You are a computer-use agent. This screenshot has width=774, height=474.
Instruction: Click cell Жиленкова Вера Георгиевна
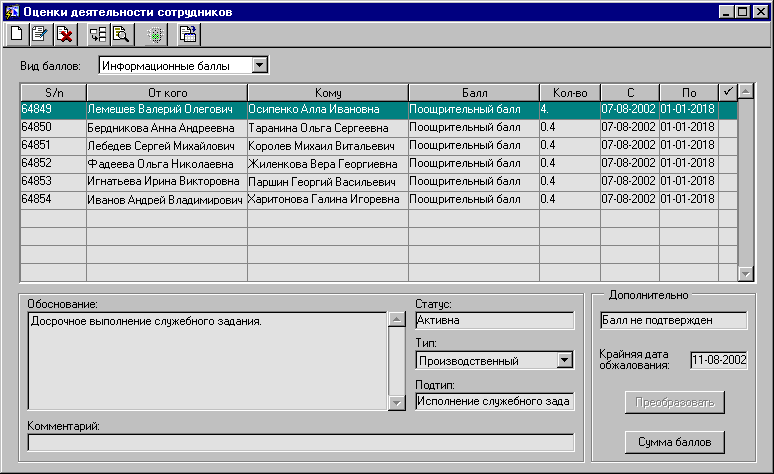pyautogui.click(x=328, y=164)
